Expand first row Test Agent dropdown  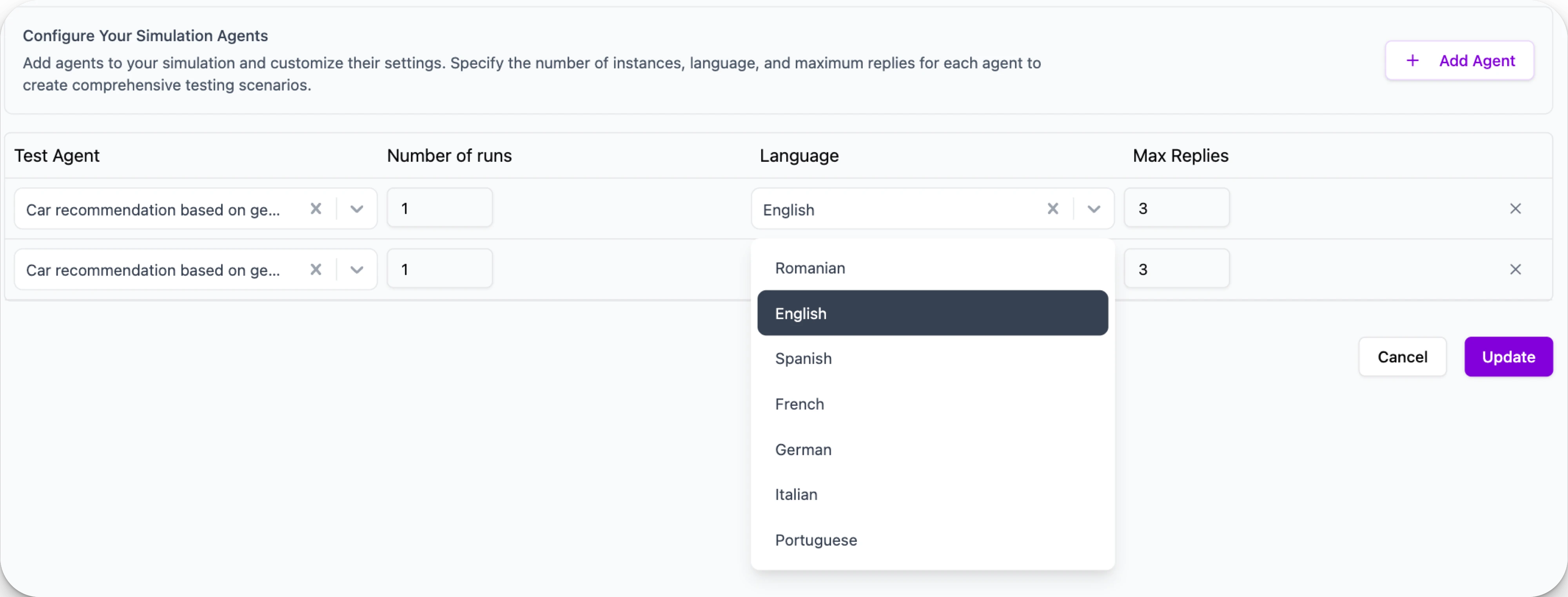pos(357,209)
